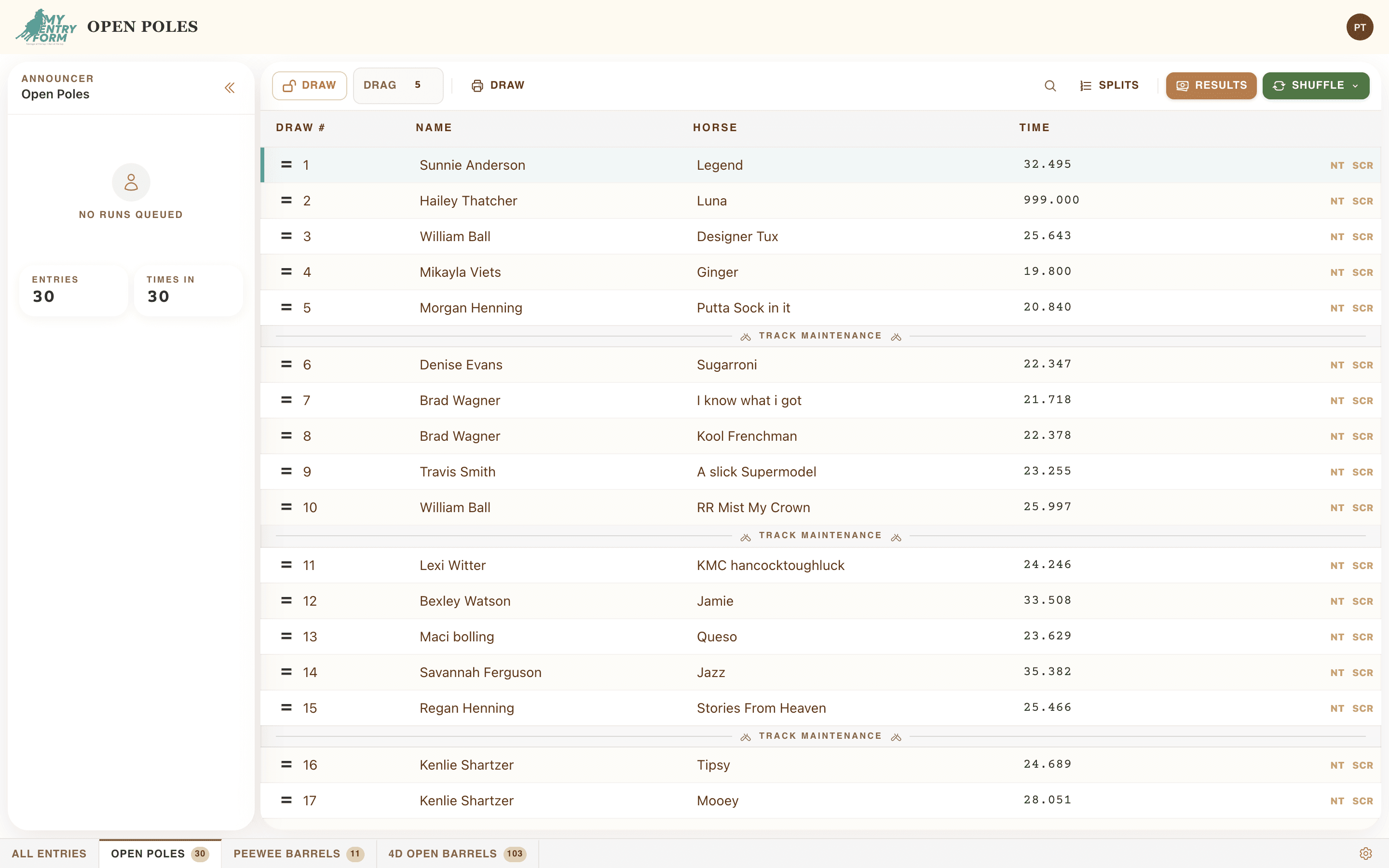Scratch Lexi Witter with SCR
This screenshot has width=1389, height=868.
point(1362,566)
